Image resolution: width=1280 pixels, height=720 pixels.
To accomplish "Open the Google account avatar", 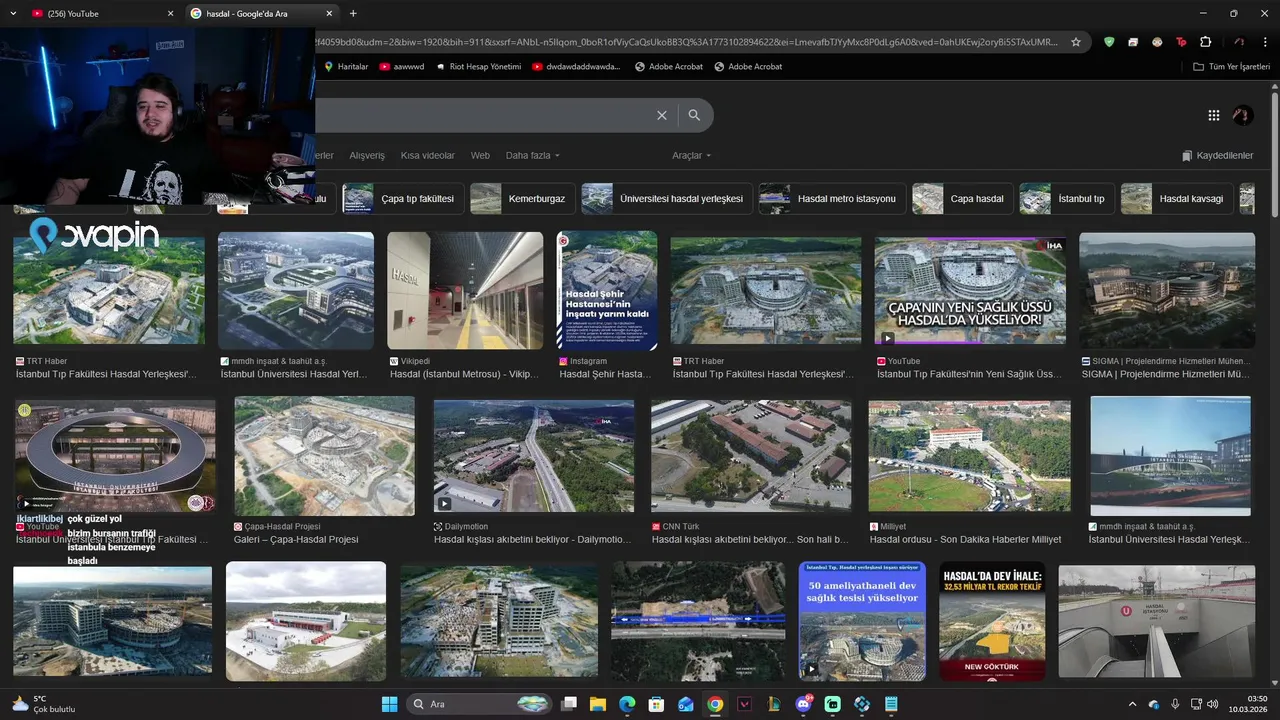I will 1242,115.
